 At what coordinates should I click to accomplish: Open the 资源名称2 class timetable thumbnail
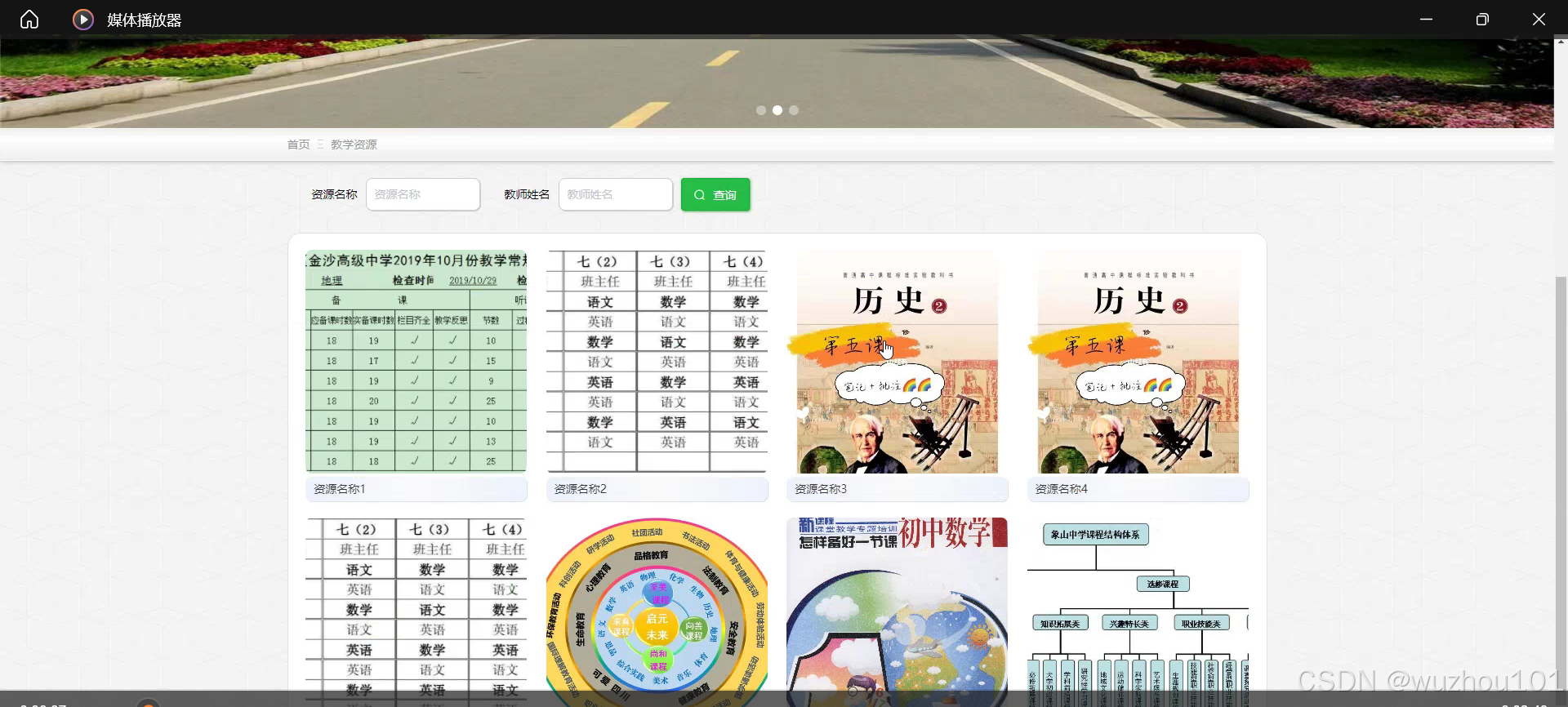point(657,362)
